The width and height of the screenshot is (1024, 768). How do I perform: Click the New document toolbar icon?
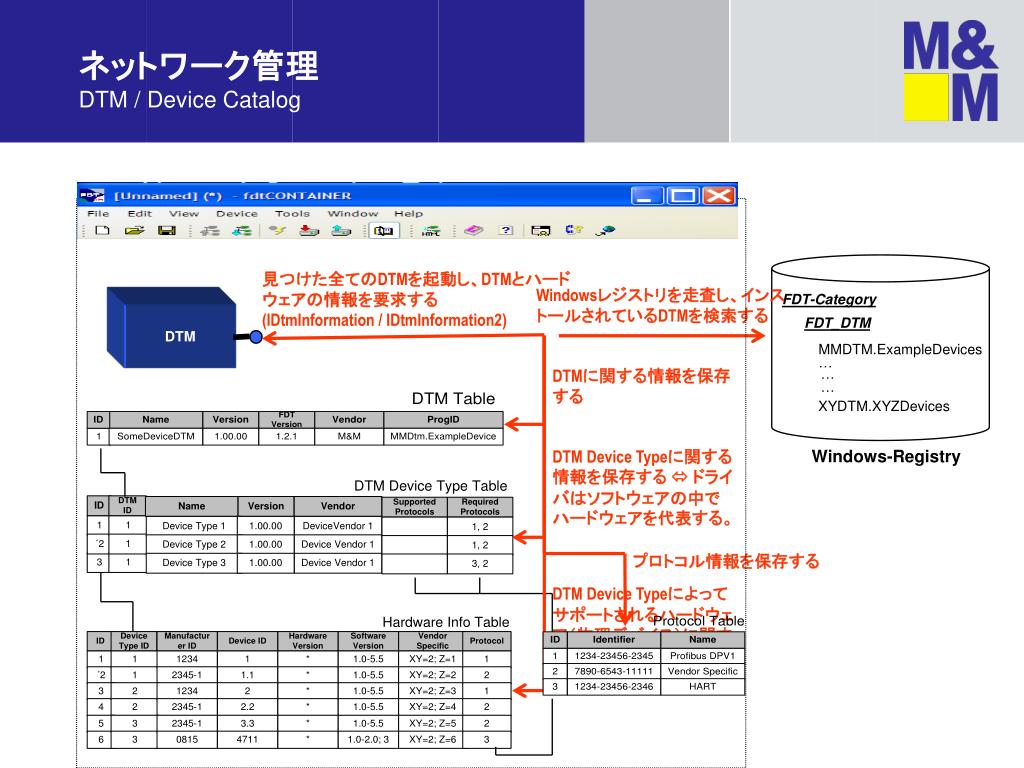pyautogui.click(x=101, y=231)
